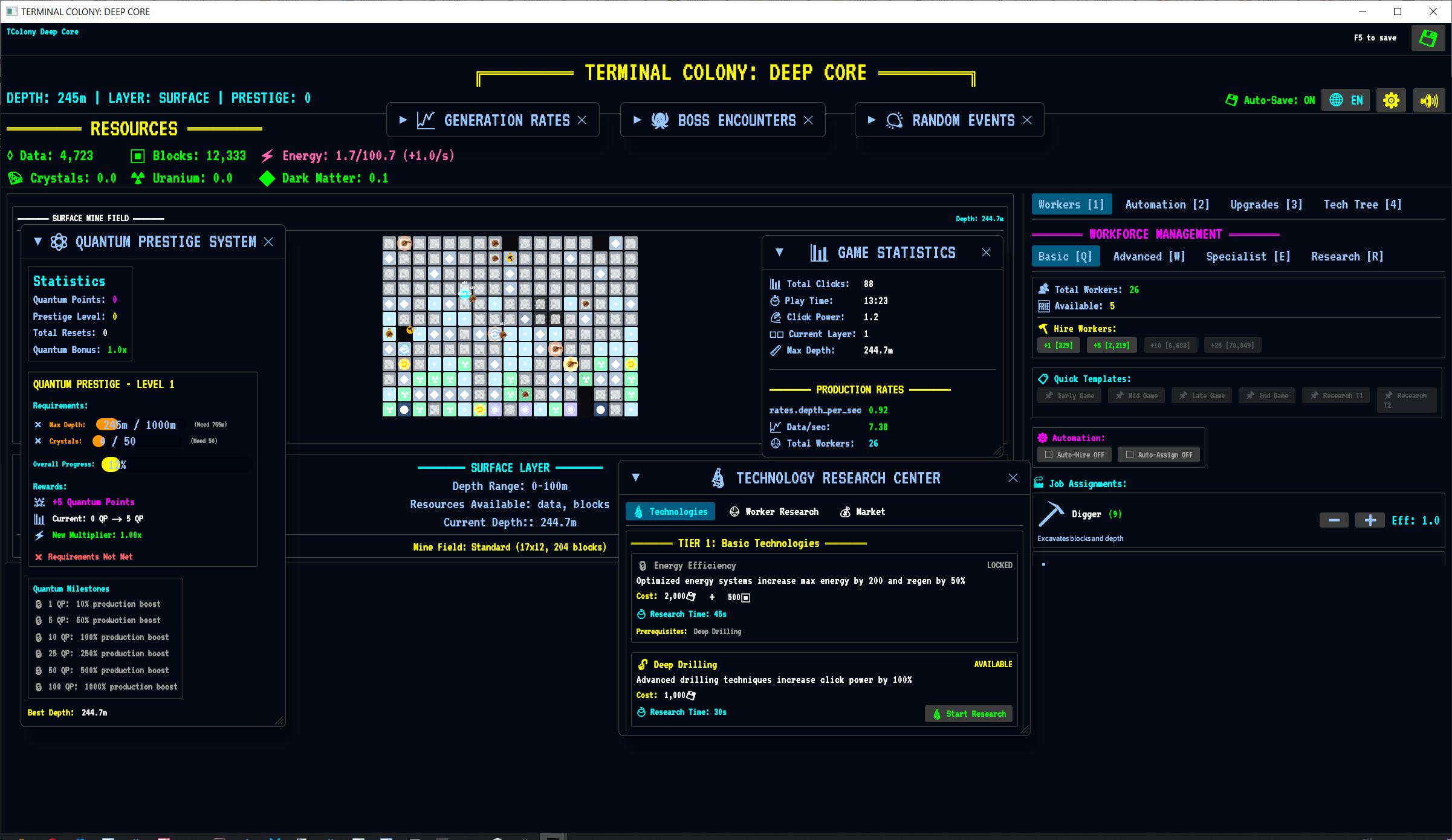1452x840 pixels.
Task: Click the green save disk icon
Action: coord(1428,38)
